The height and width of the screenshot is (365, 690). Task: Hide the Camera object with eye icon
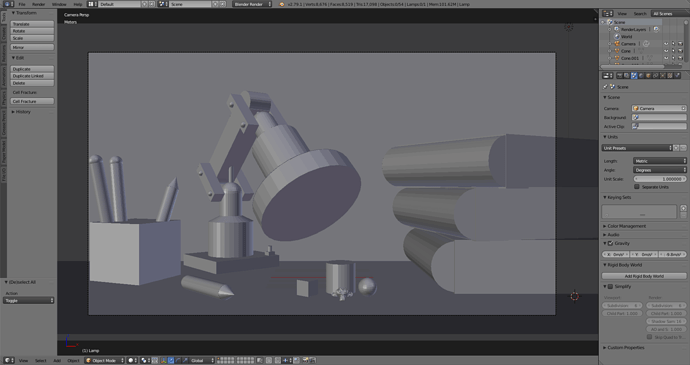tap(666, 44)
